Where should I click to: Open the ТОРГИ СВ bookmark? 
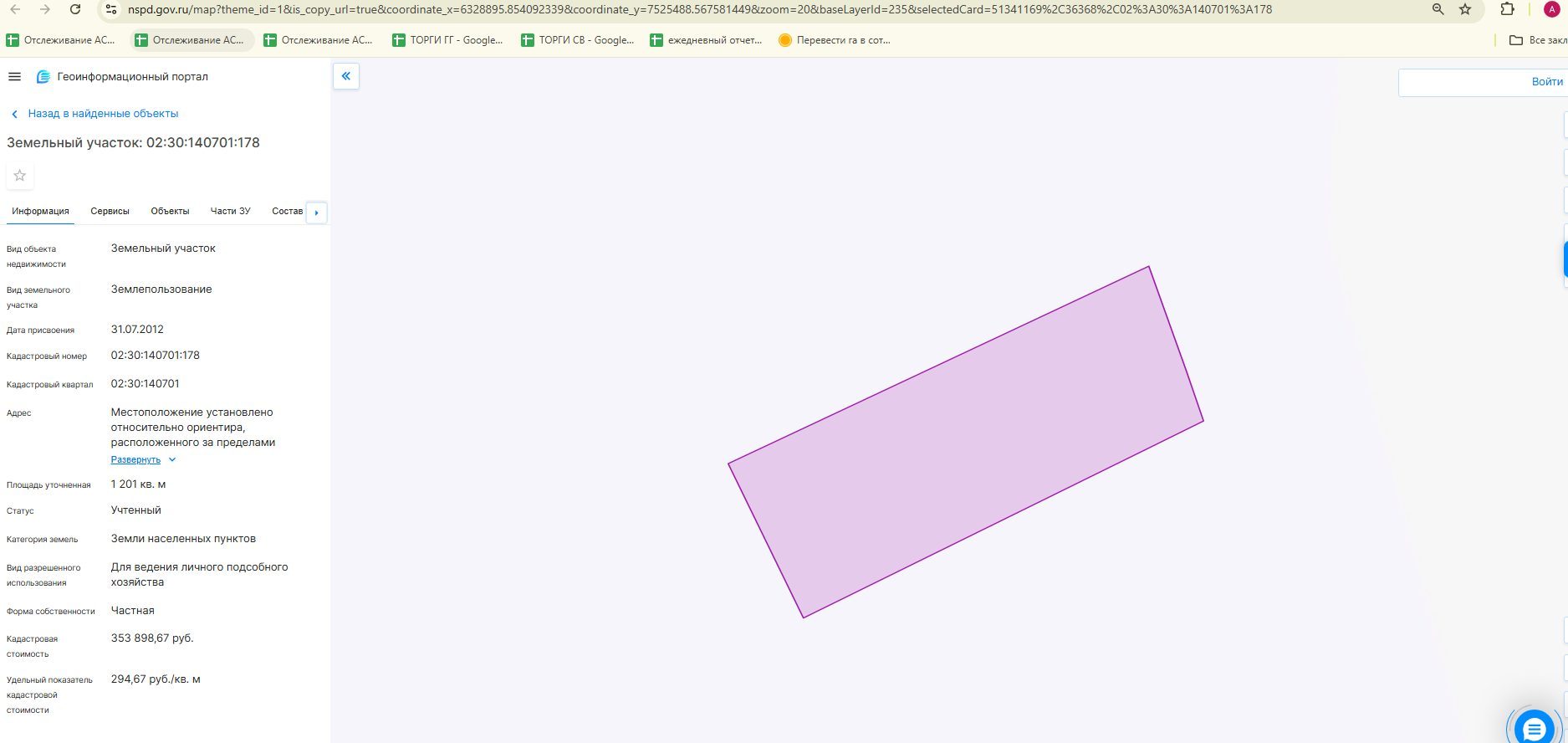click(578, 40)
